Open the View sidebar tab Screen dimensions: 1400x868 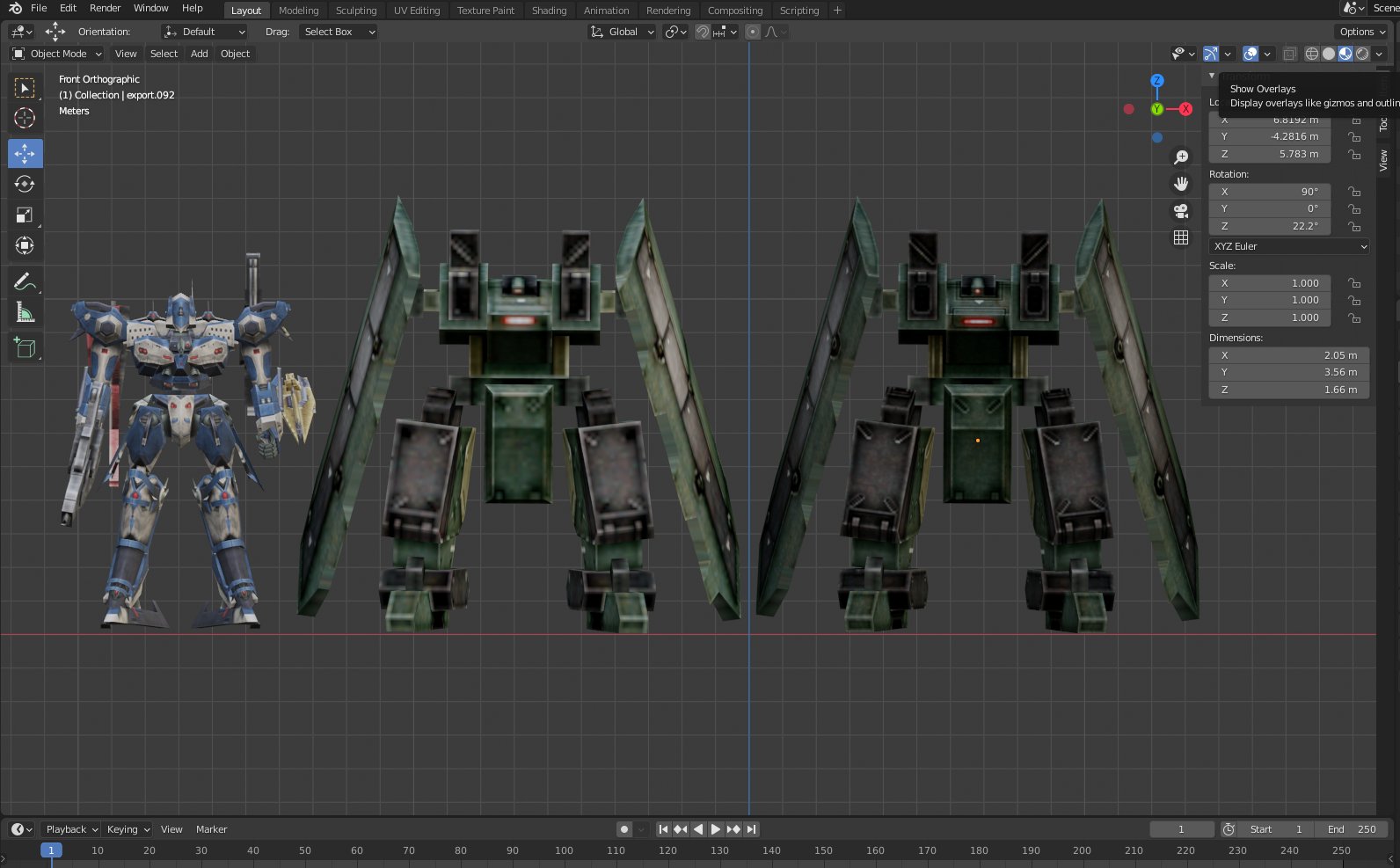point(1383,160)
